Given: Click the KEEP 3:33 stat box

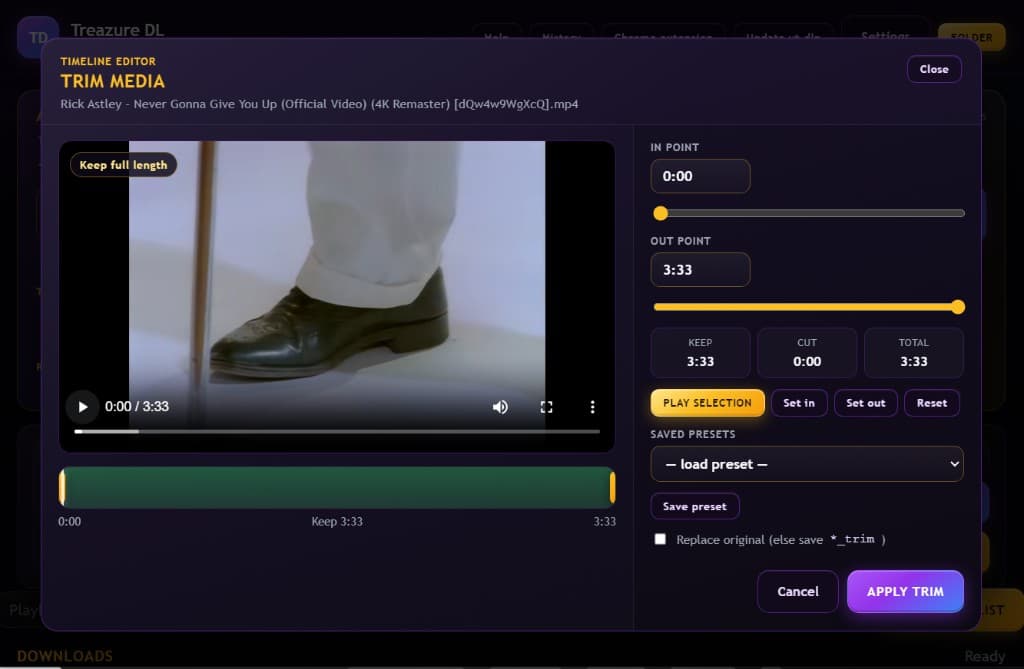Looking at the screenshot, I should (x=700, y=353).
